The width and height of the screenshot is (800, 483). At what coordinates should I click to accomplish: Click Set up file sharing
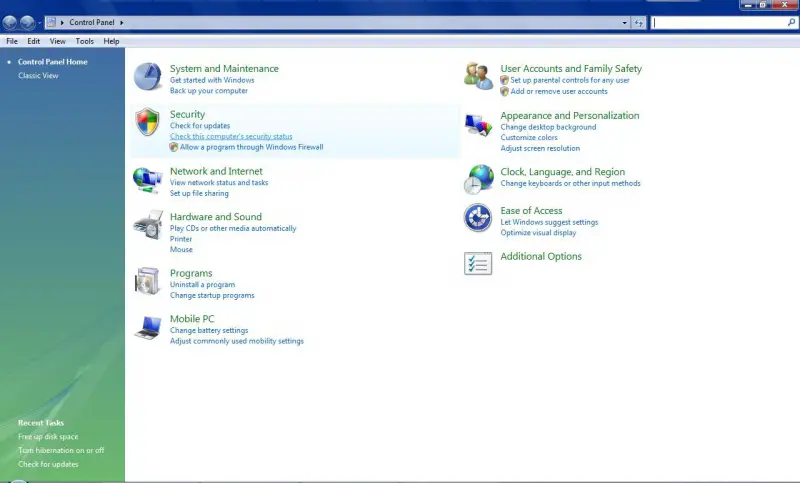(199, 193)
